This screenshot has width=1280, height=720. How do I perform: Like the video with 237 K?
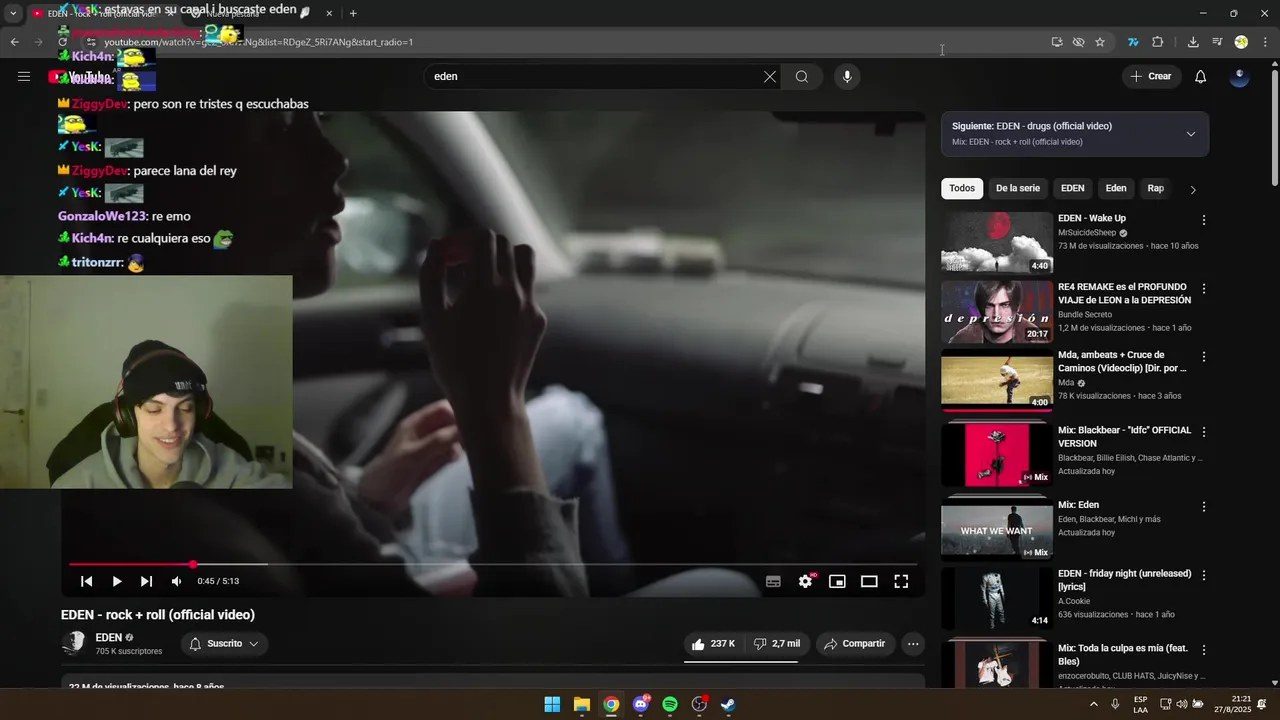(714, 644)
